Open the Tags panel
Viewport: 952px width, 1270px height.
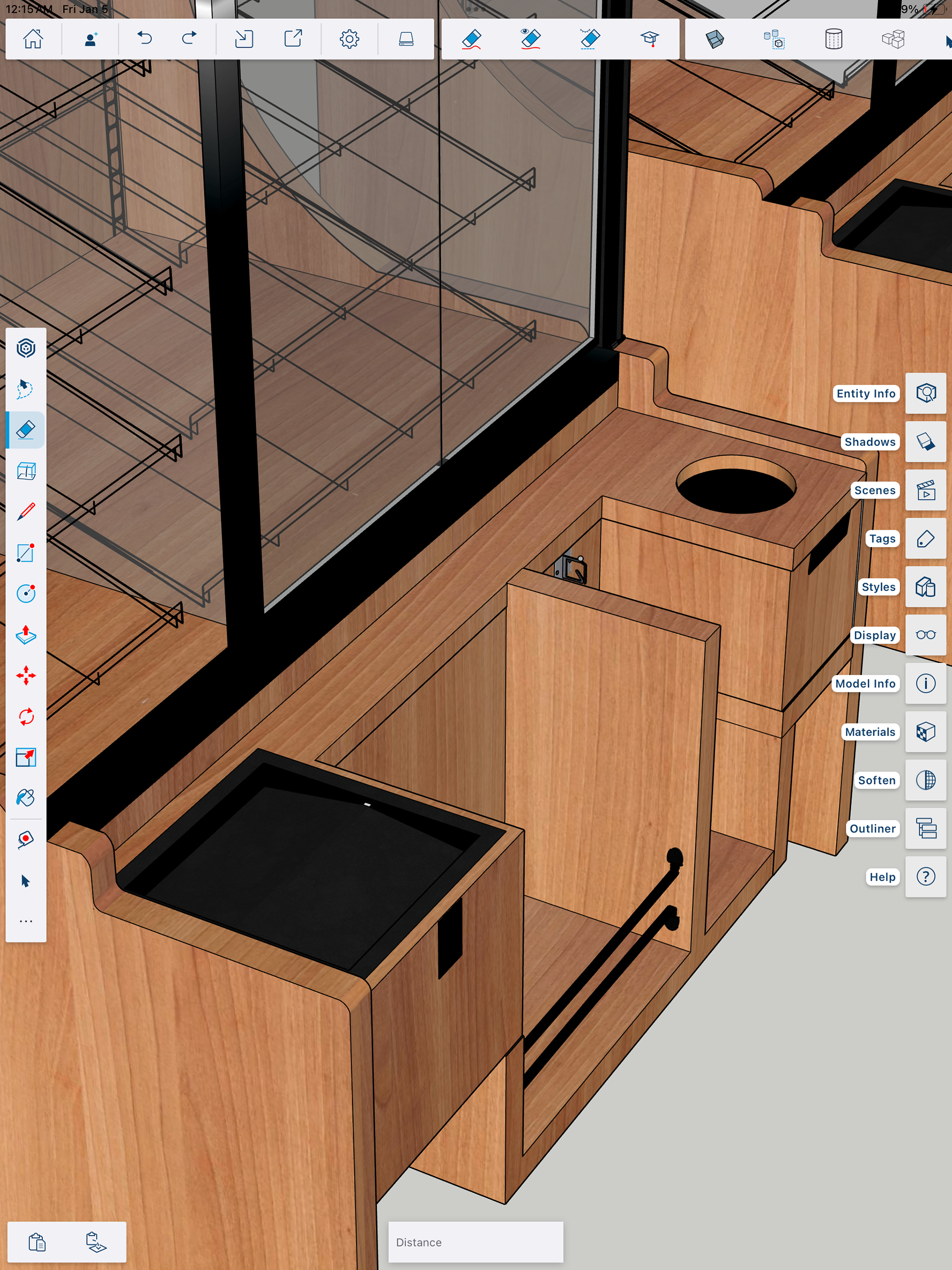[926, 539]
